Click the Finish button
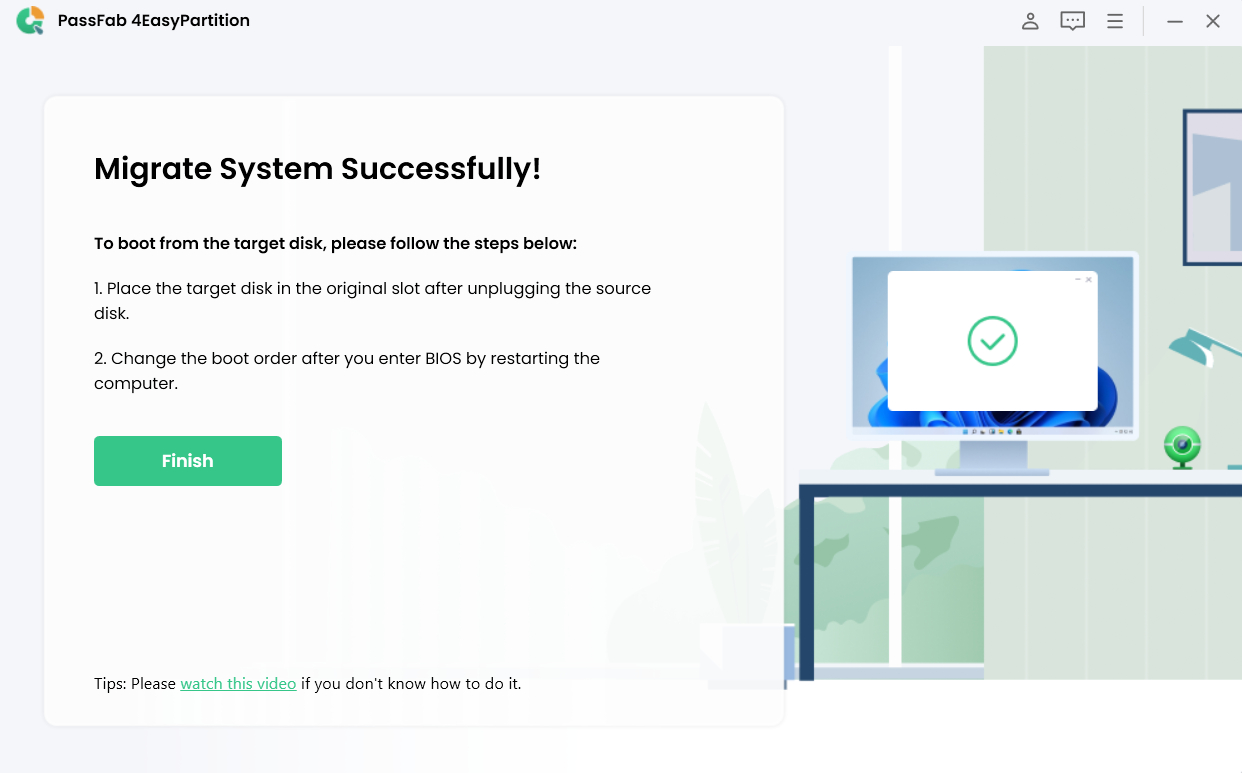Image resolution: width=1242 pixels, height=773 pixels. click(187, 460)
